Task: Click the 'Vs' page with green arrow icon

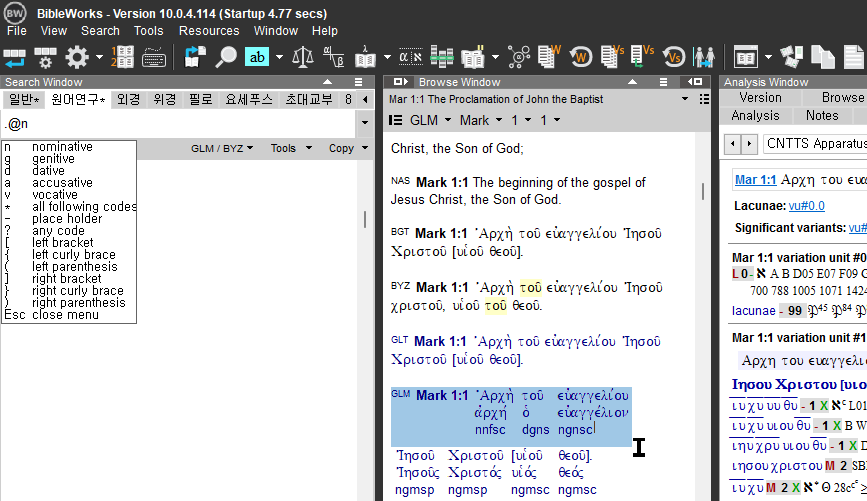Action: point(643,56)
